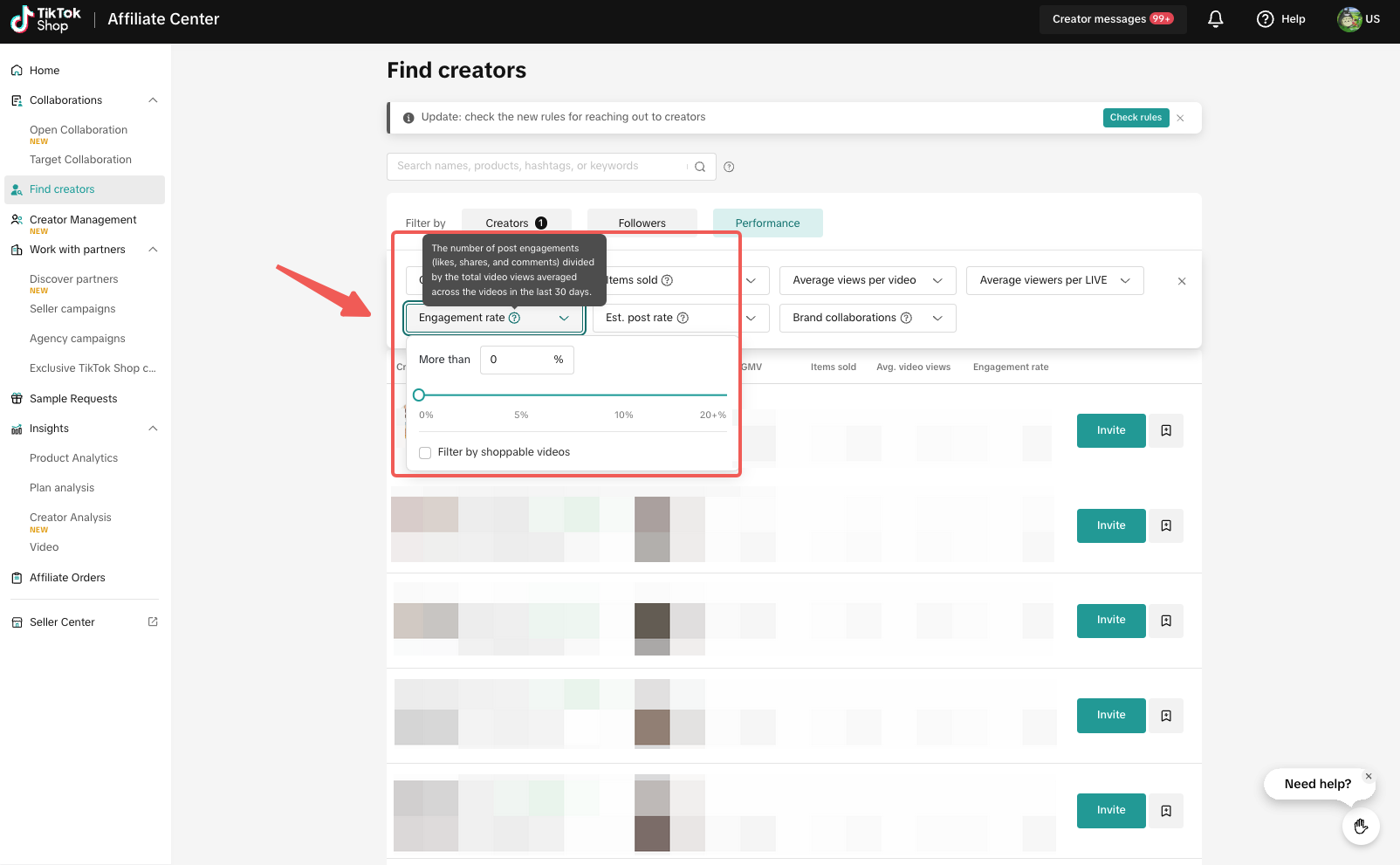Dismiss the Need help popup
This screenshot has height=865, width=1400.
pos(1369,776)
